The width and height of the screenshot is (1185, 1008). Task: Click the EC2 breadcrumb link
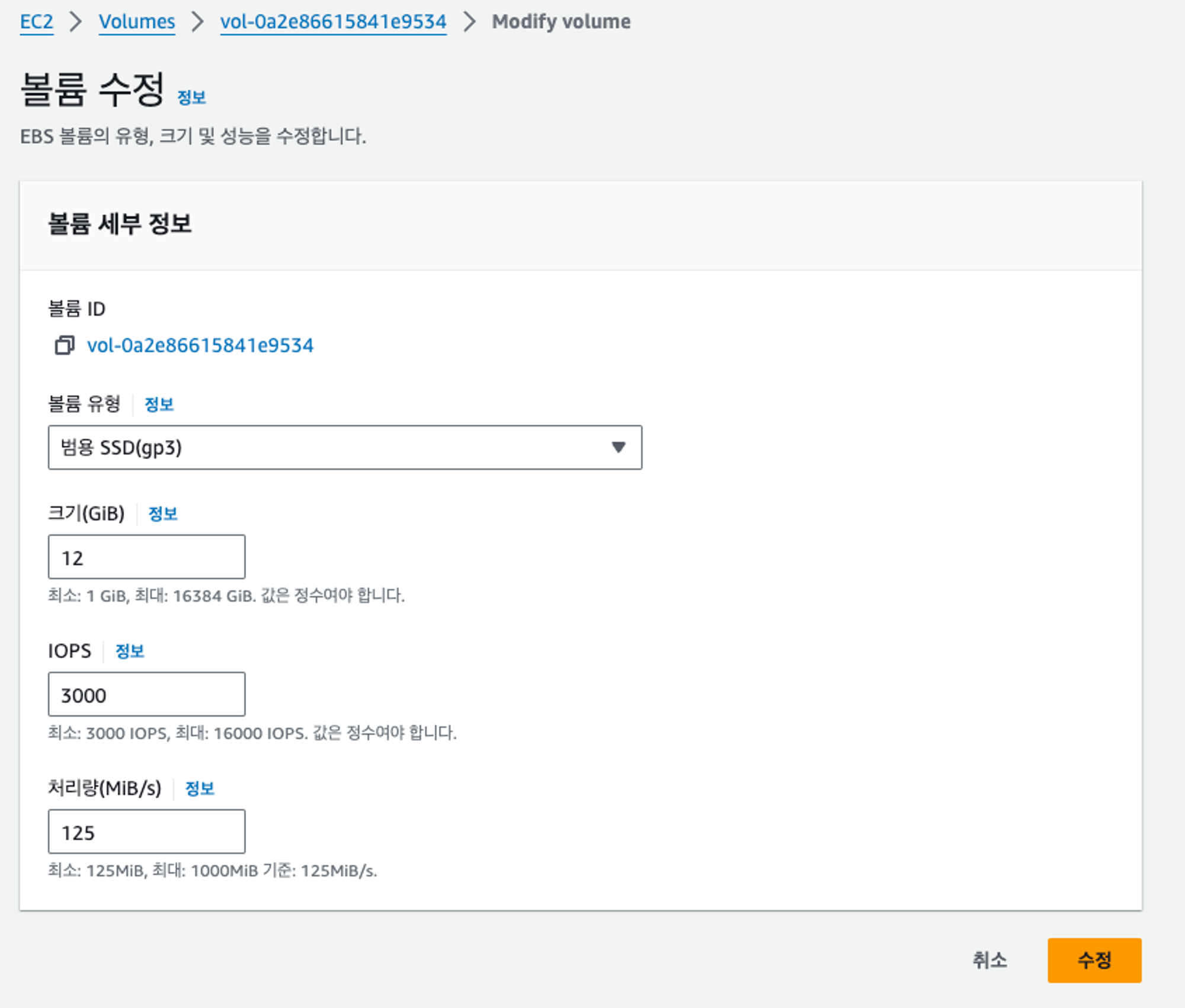pos(37,22)
